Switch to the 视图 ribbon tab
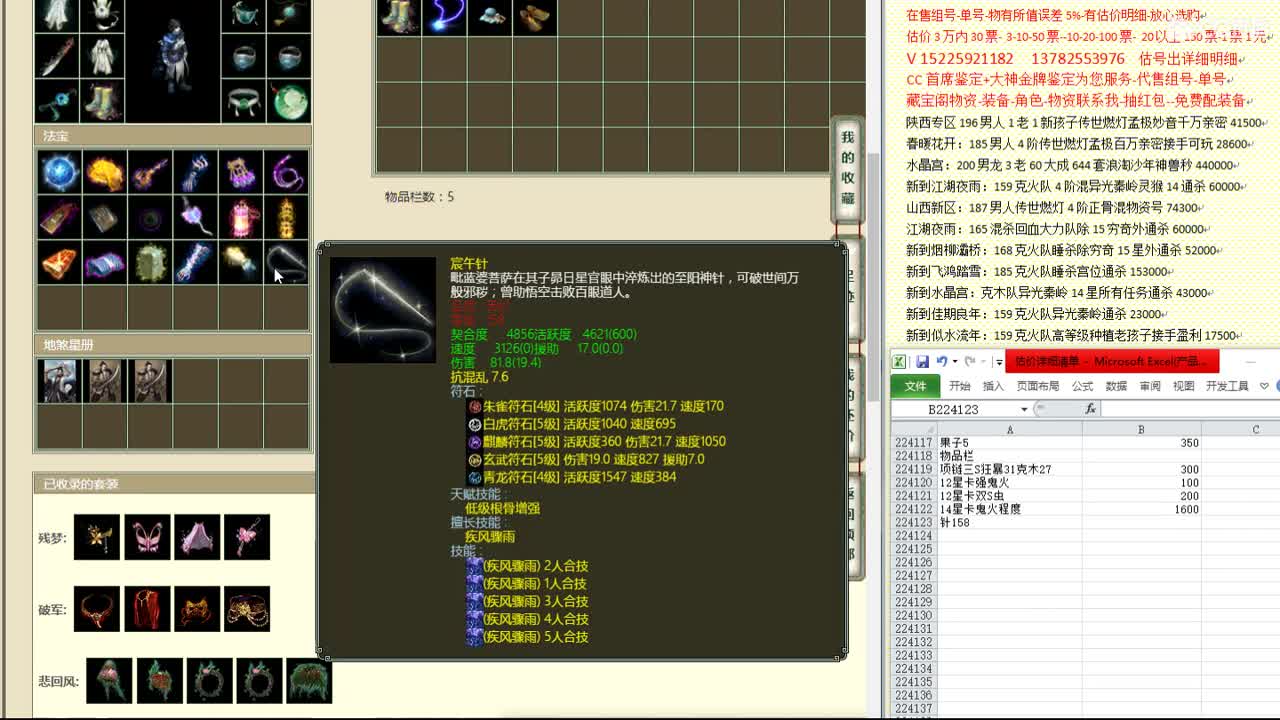The height and width of the screenshot is (720, 1280). coord(1184,386)
